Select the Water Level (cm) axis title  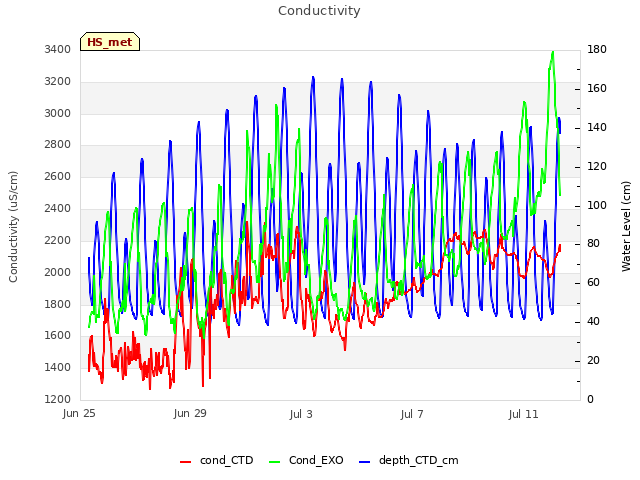(626, 227)
